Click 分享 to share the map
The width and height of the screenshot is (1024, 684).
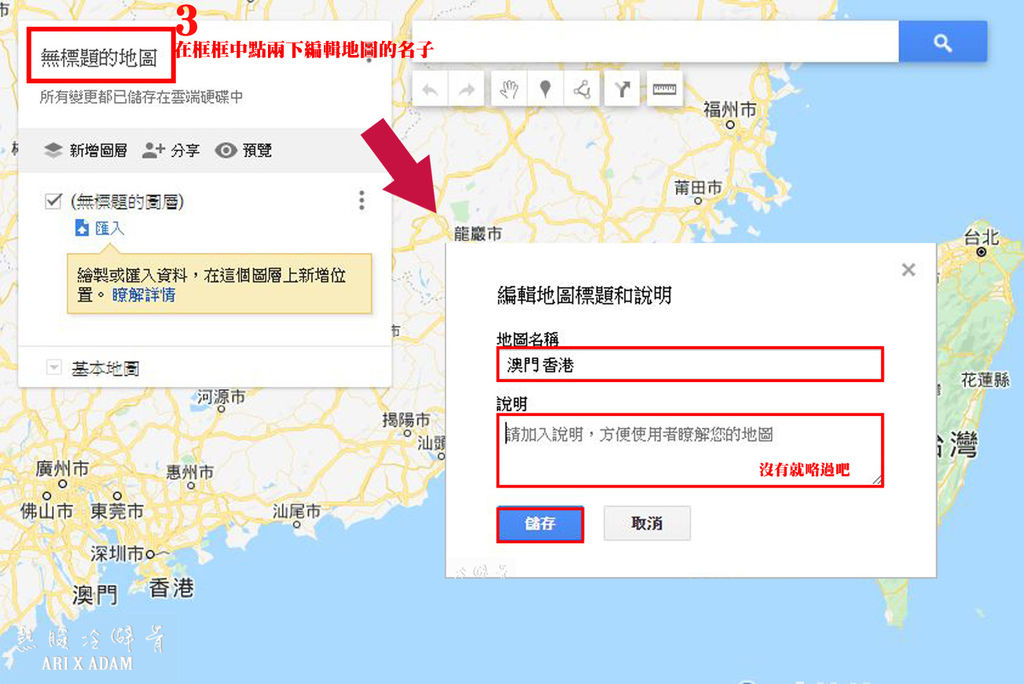click(171, 150)
